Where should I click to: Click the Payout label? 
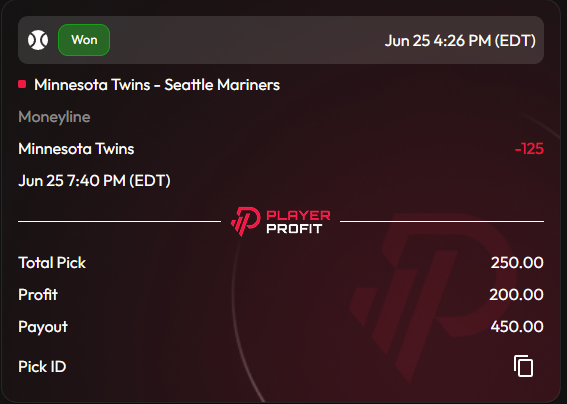pyautogui.click(x=43, y=327)
